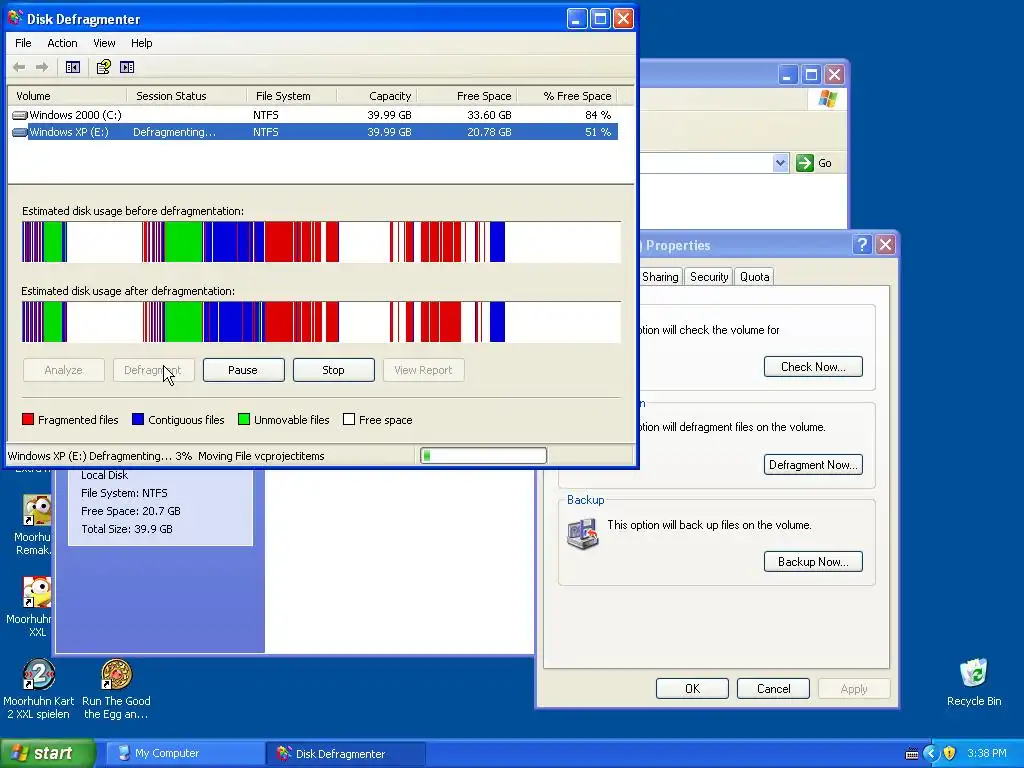Viewport: 1024px width, 768px height.
Task: Switch to My Computer taskbar button
Action: pos(184,754)
